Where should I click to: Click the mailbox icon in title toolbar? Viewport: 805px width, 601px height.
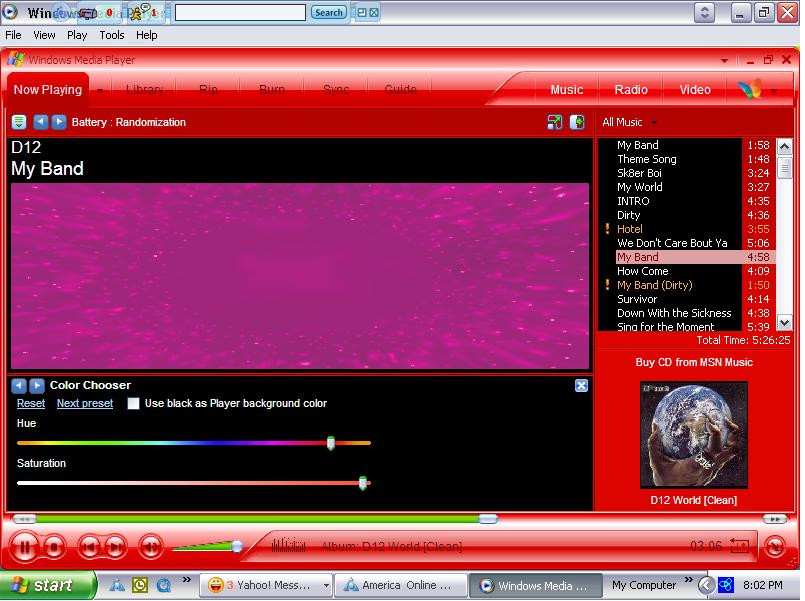(x=89, y=13)
